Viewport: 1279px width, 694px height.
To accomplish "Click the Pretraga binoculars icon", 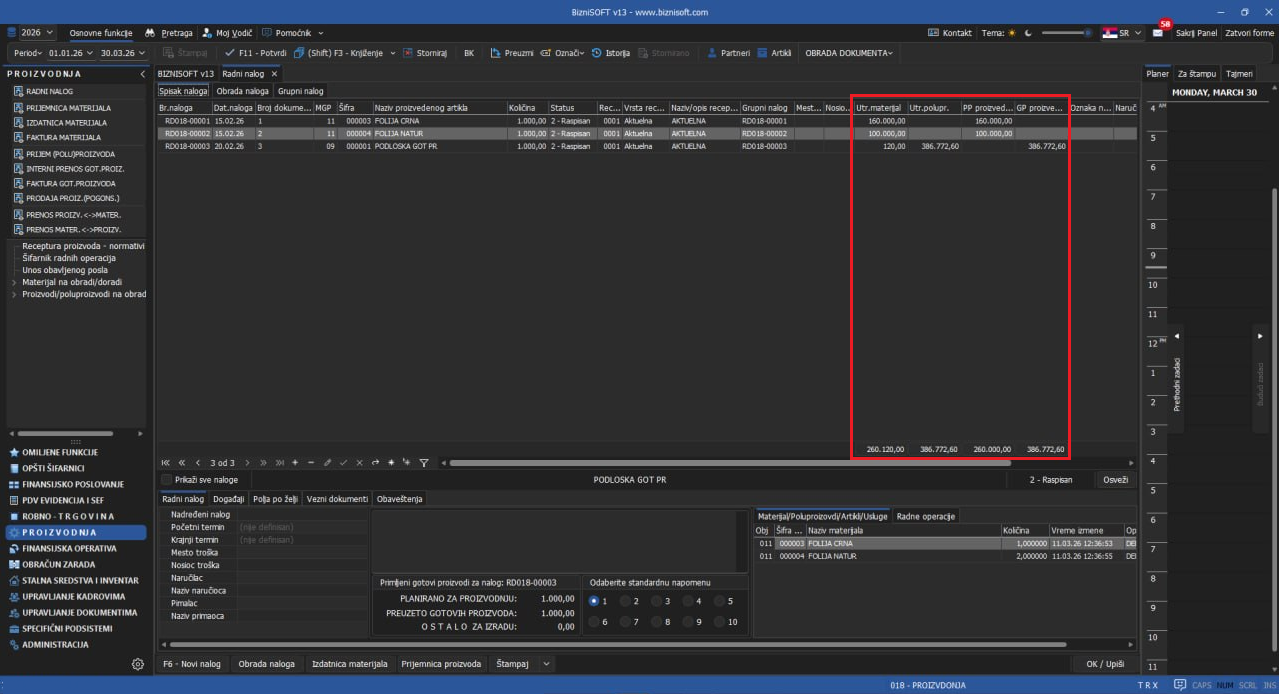I will tap(150, 33).
